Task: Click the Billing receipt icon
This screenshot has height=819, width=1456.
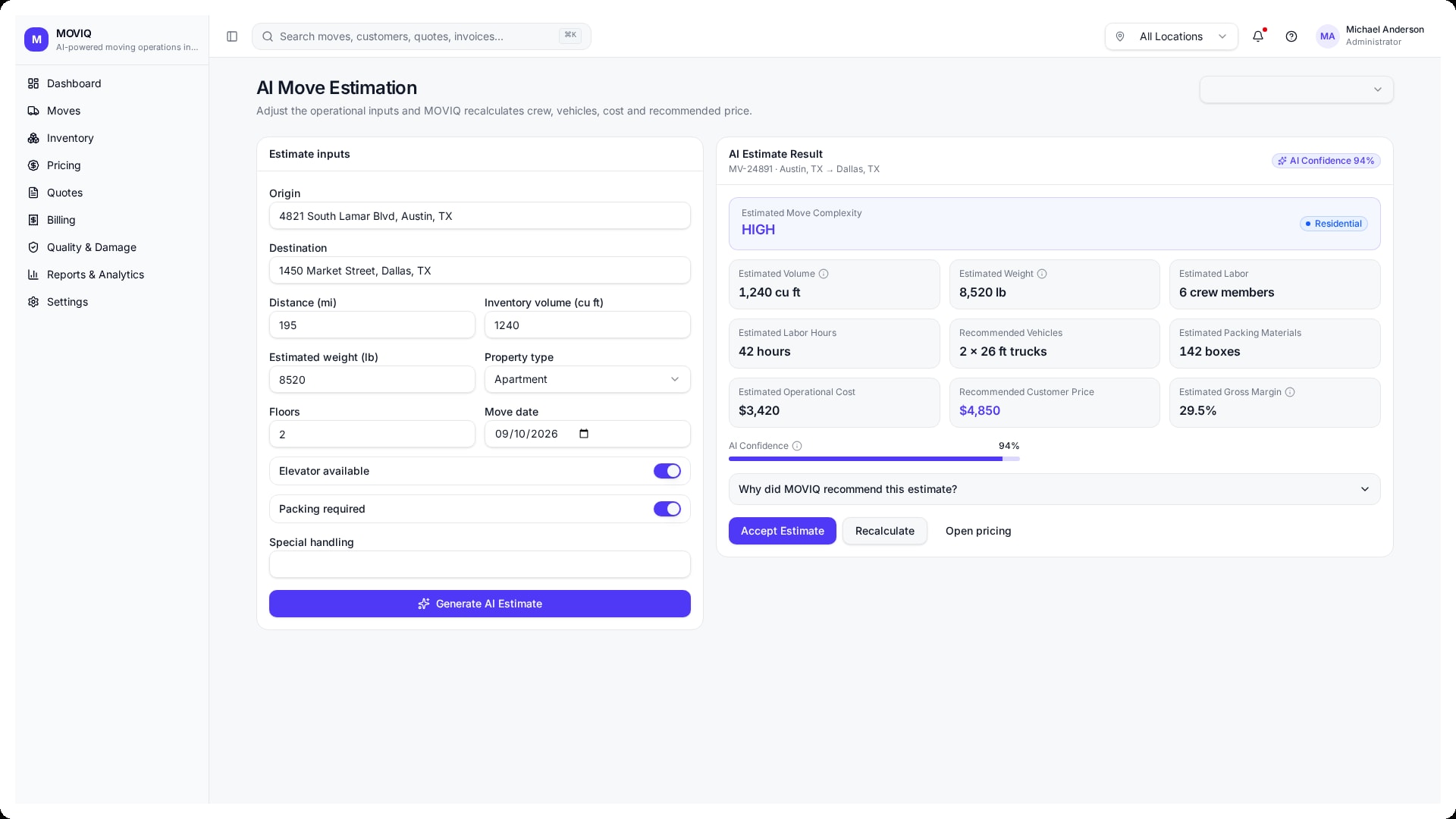Action: [33, 220]
